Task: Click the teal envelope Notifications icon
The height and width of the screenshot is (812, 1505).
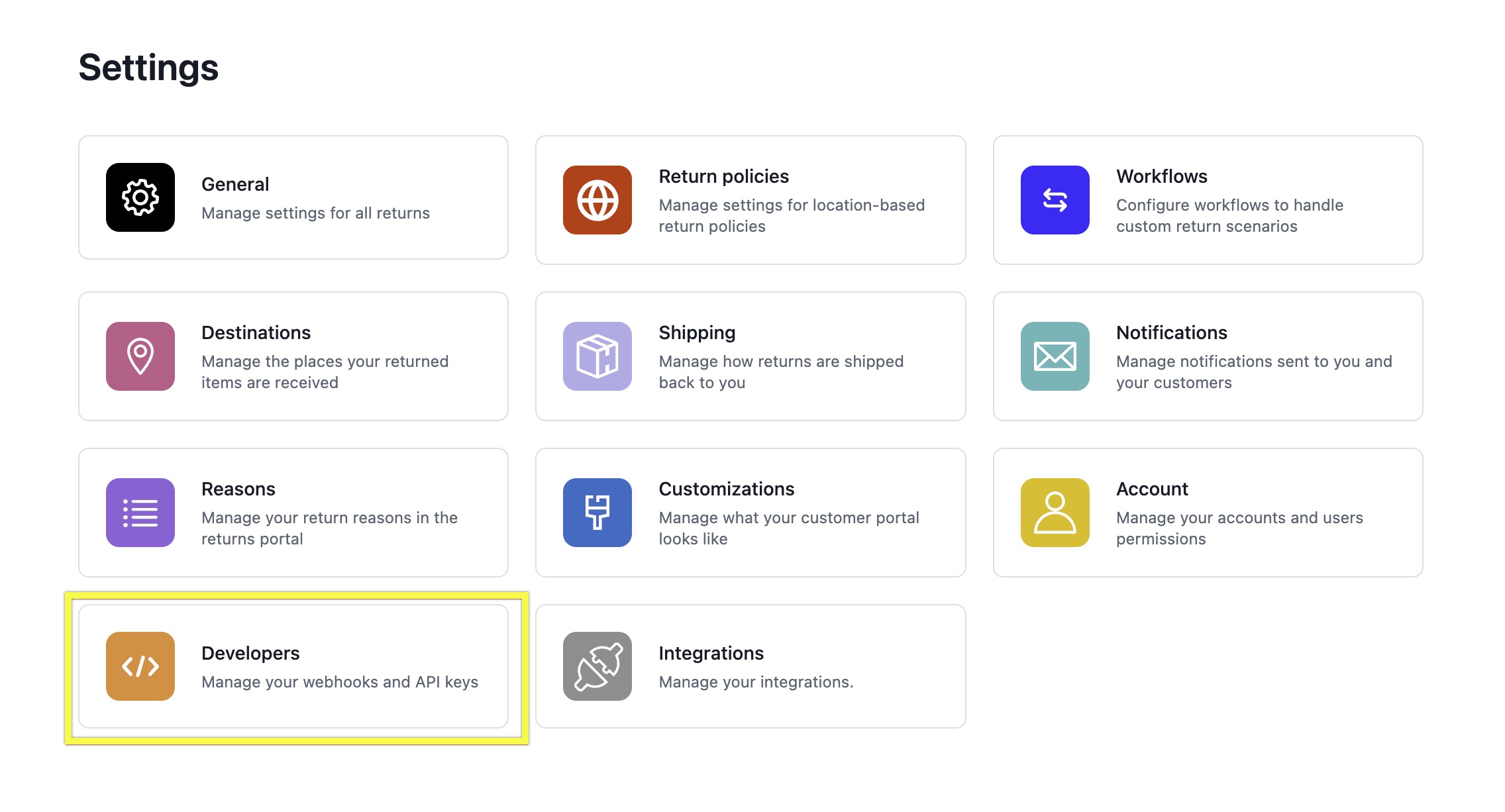Action: (1055, 356)
